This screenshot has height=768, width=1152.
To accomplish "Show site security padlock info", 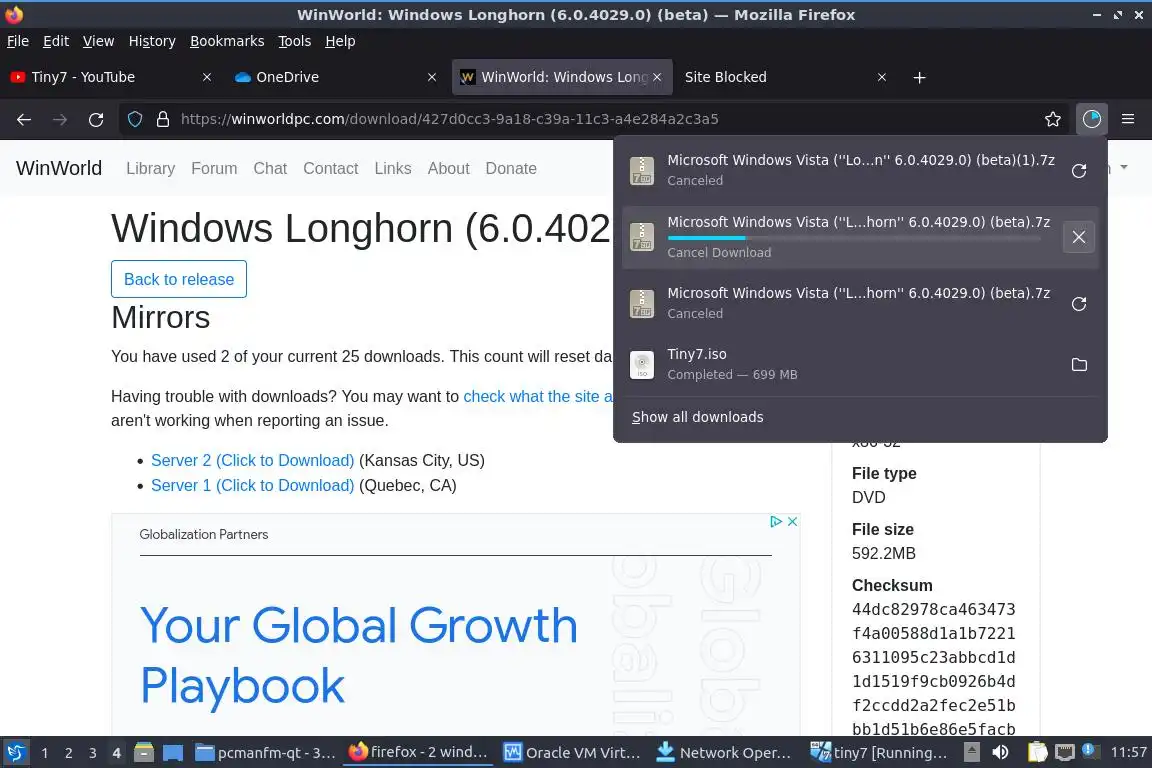I will (163, 119).
